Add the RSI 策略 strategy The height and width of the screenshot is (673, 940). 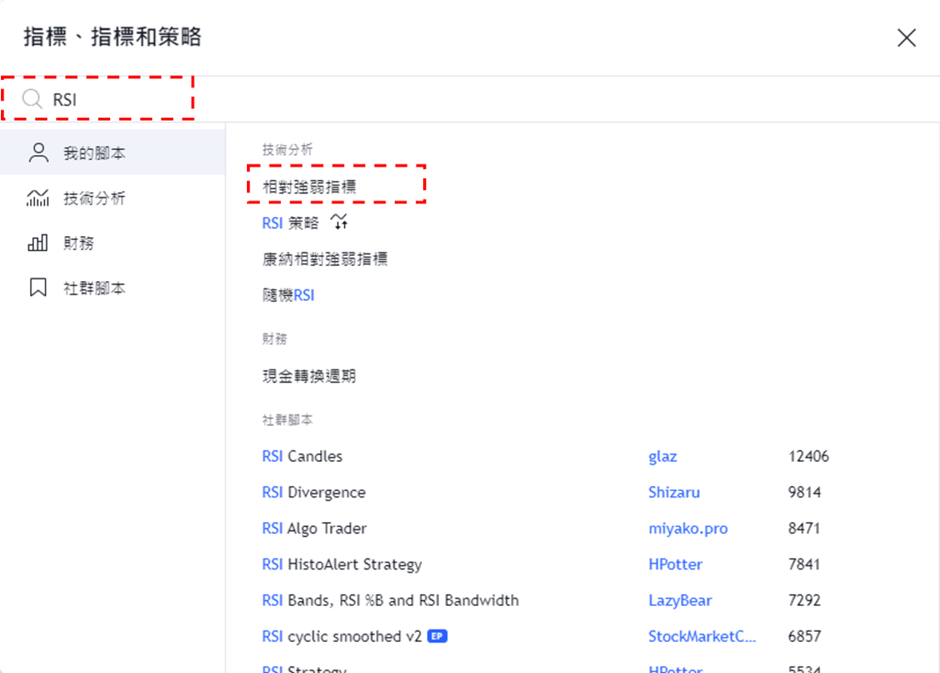pos(290,223)
